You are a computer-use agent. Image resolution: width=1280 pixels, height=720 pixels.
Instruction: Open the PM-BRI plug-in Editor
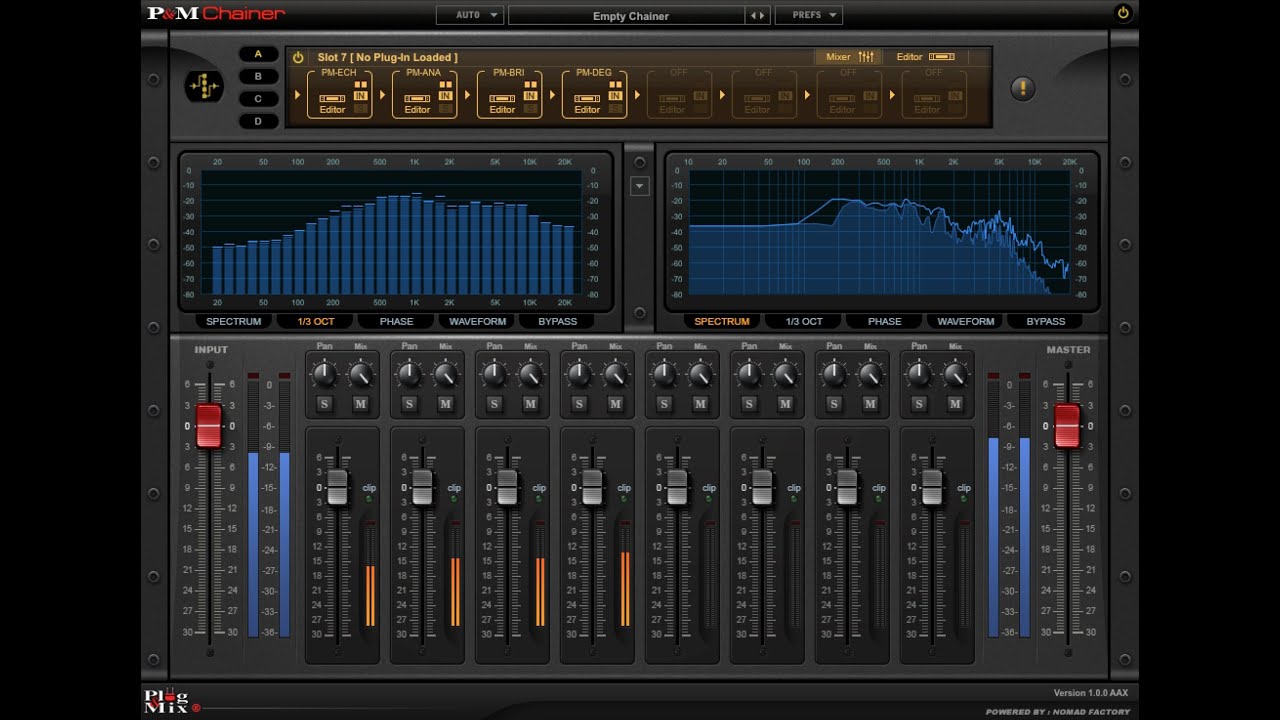pos(502,104)
